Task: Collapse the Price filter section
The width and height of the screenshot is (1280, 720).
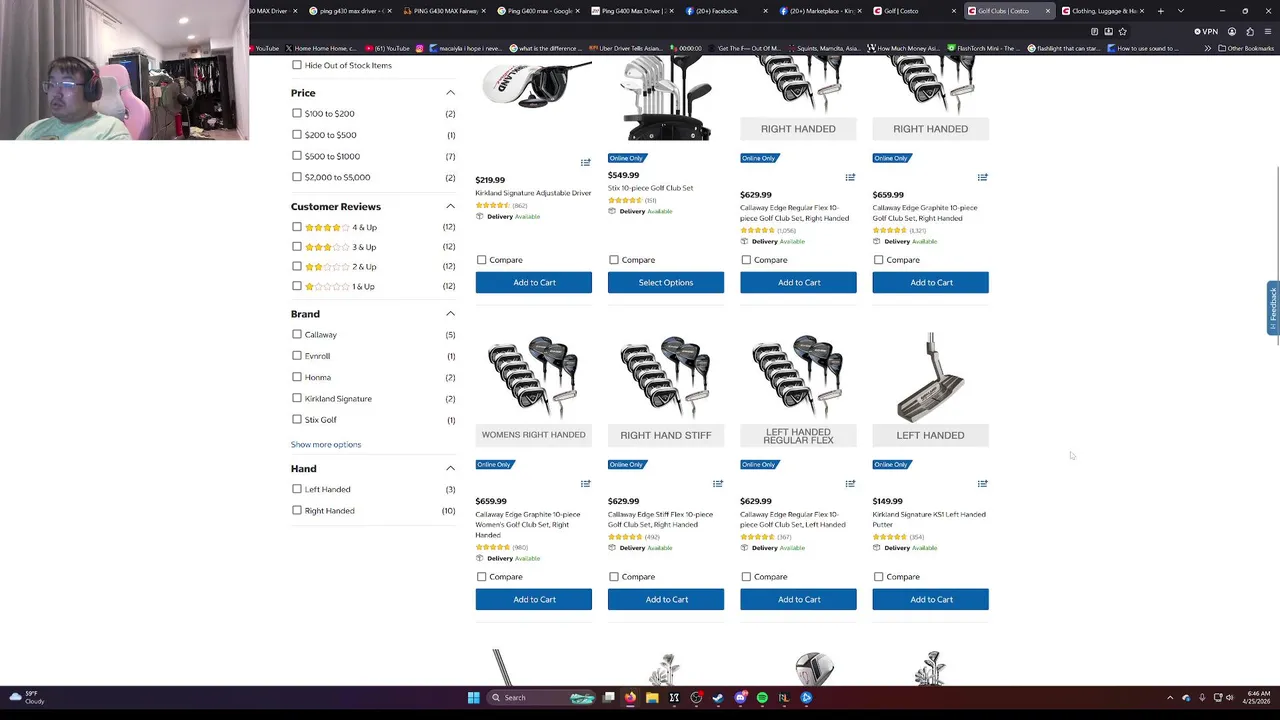Action: (x=450, y=92)
